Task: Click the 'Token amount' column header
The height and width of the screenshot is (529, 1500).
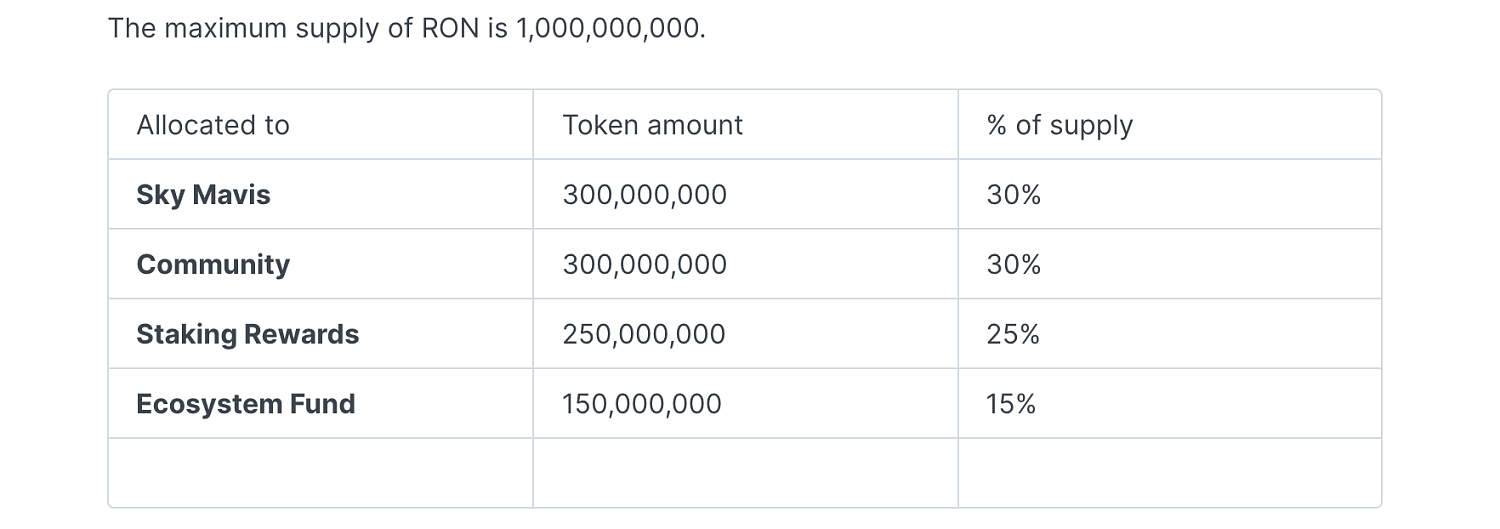Action: pos(653,125)
